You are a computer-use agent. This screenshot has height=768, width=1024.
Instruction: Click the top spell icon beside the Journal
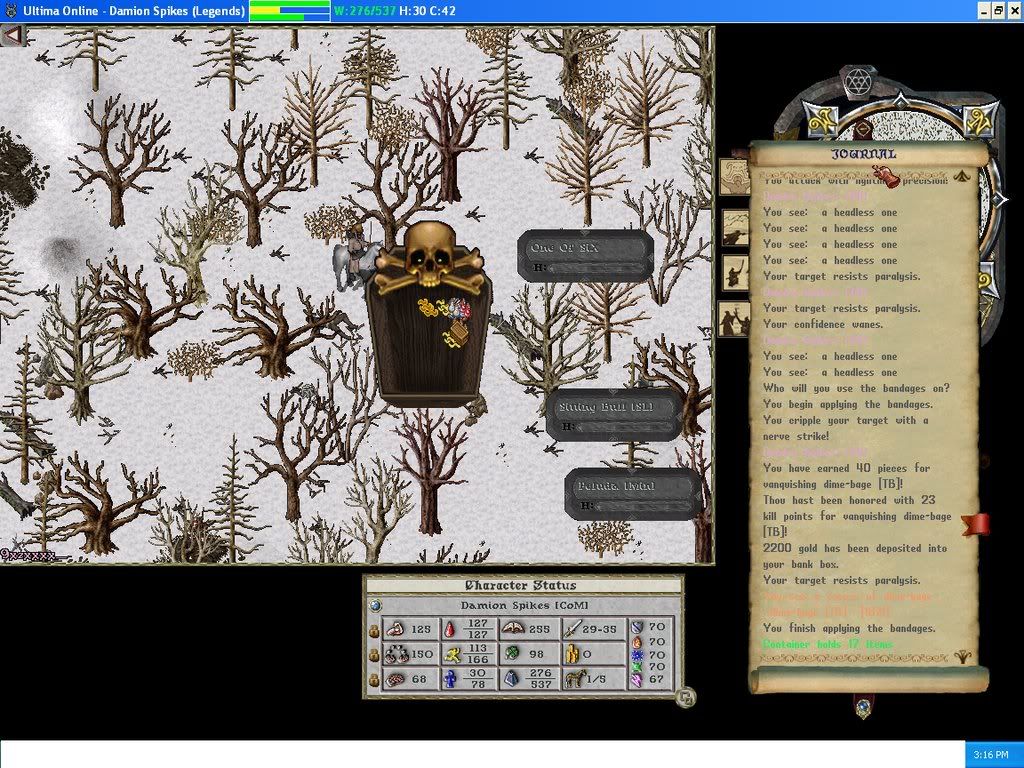point(734,176)
